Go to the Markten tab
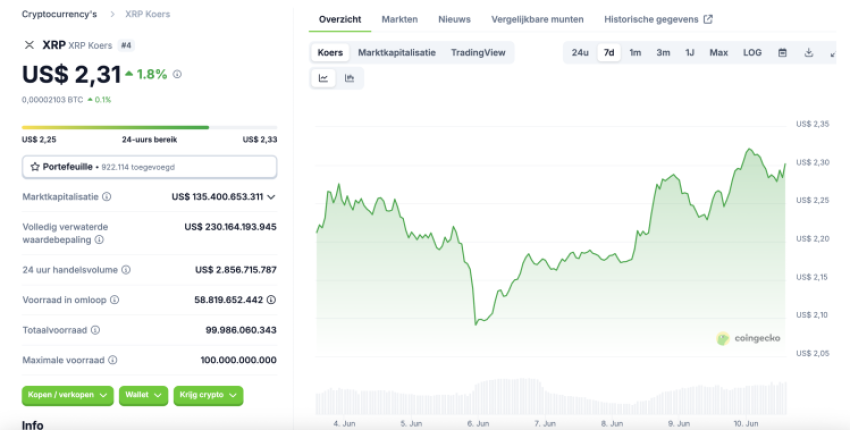This screenshot has height=430, width=850. (x=399, y=19)
